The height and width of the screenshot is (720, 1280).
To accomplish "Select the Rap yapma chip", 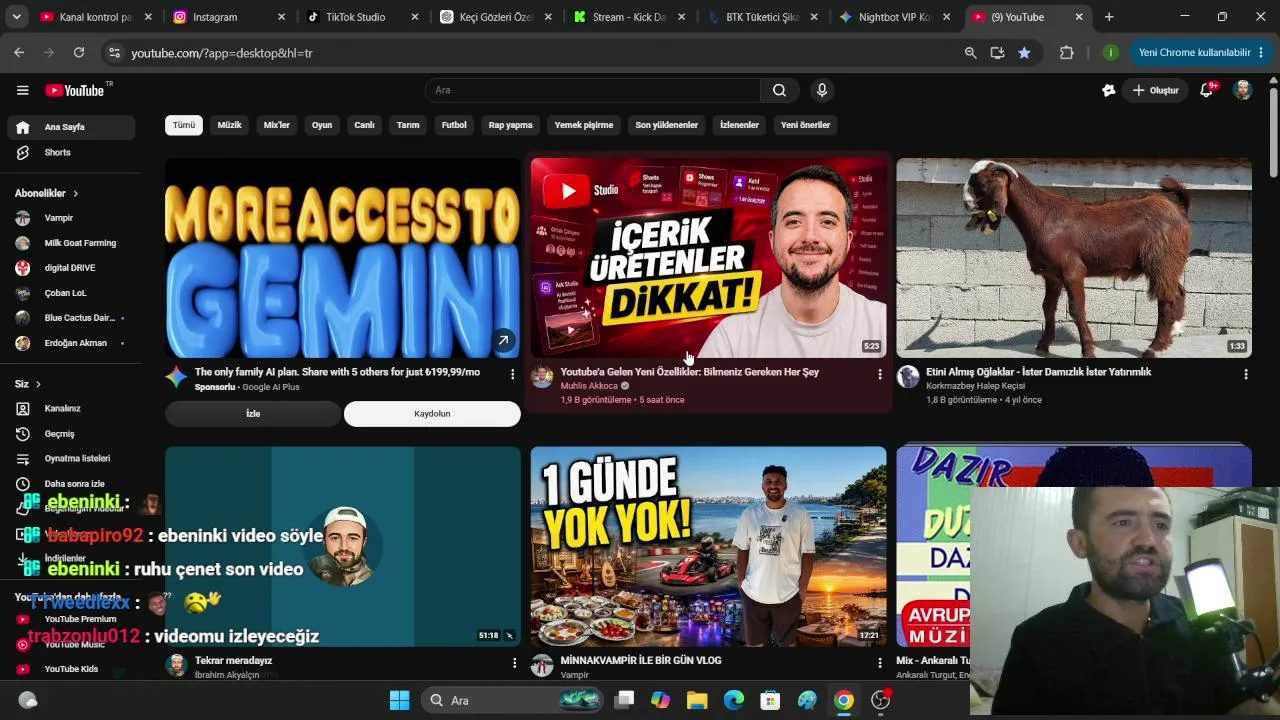I will point(511,125).
